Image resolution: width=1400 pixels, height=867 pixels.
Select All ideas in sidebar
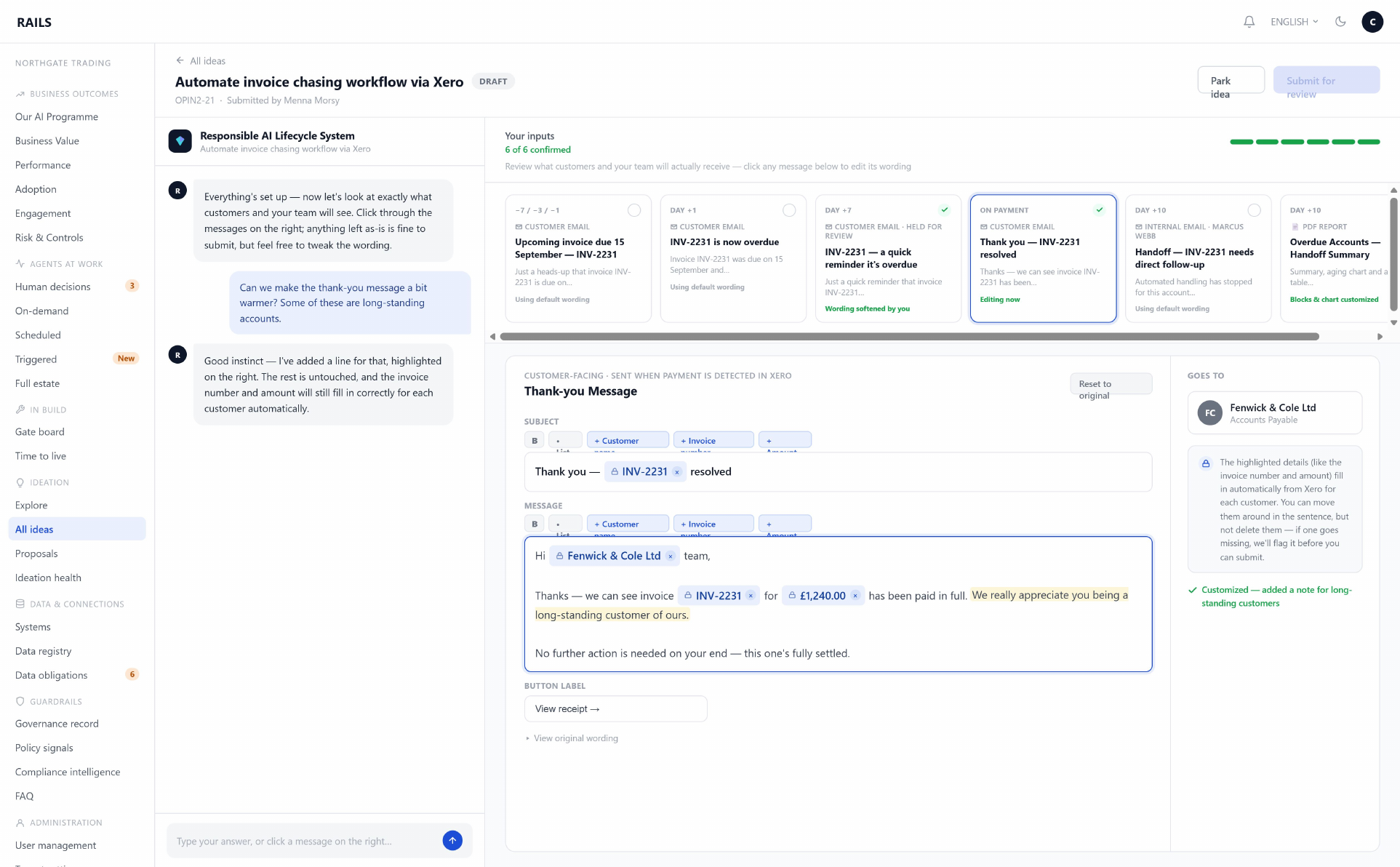tap(77, 529)
